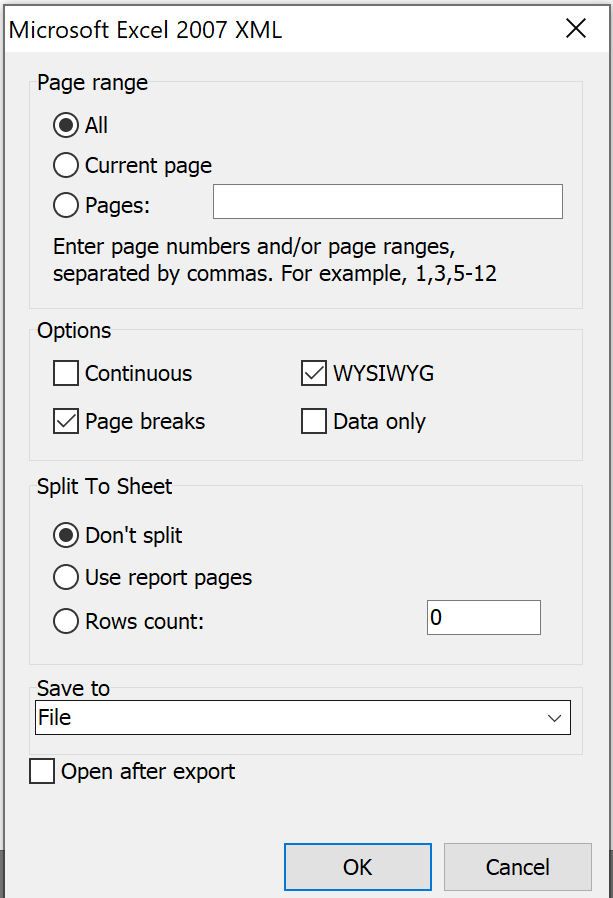The height and width of the screenshot is (898, 613).
Task: Click the Pages number input field
Action: [x=388, y=202]
